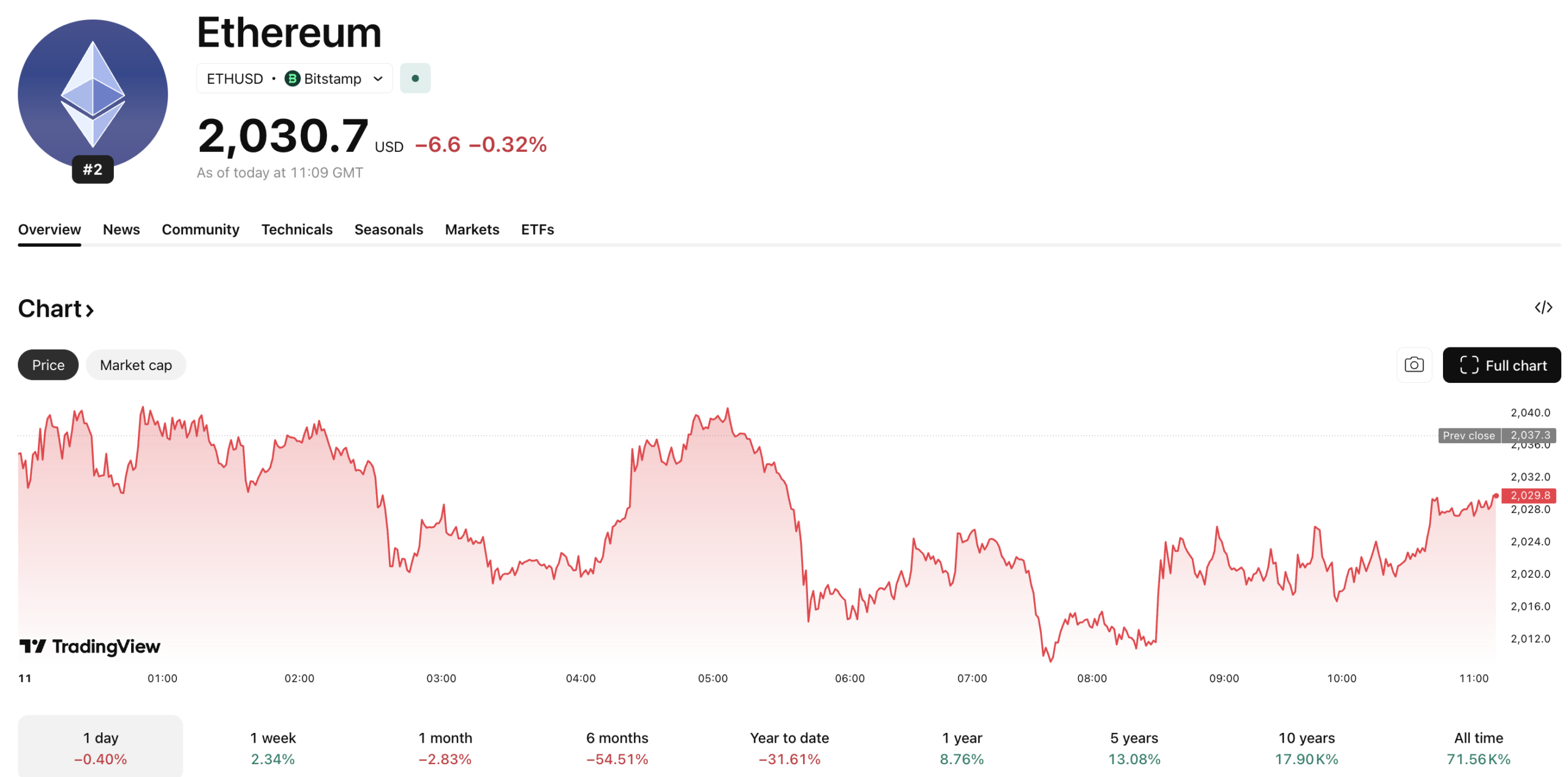
Task: Click the TradingView logo on chart
Action: click(x=90, y=646)
